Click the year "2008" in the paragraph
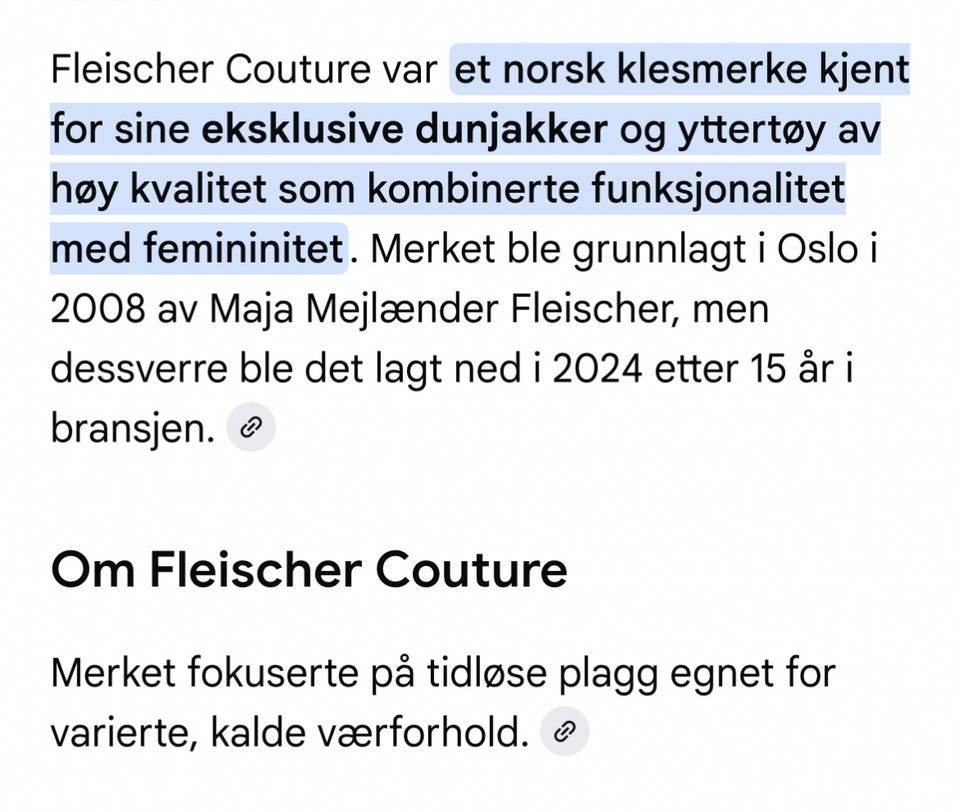This screenshot has width=960, height=812. pyautogui.click(x=98, y=308)
